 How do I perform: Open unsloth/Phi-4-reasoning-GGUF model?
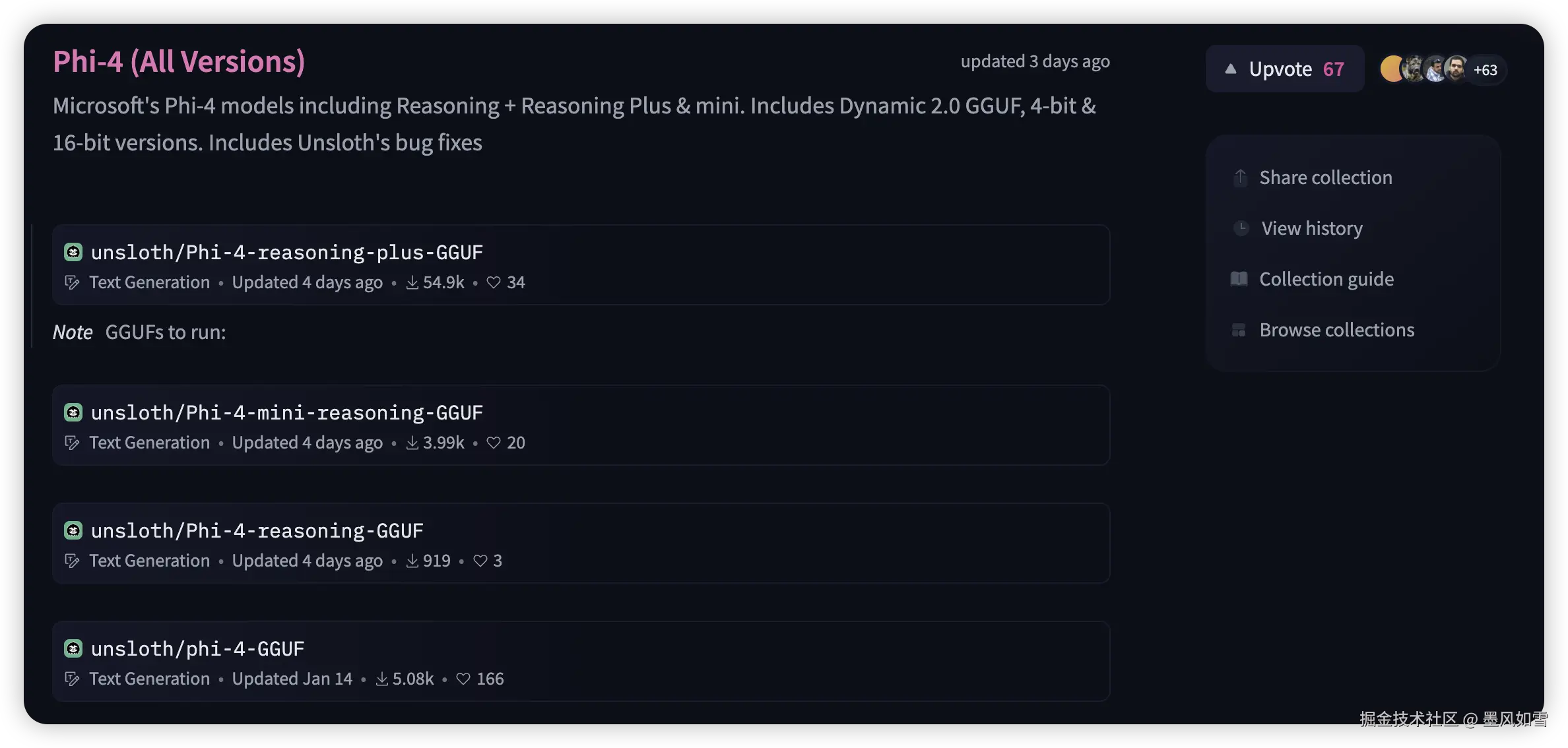click(x=257, y=530)
